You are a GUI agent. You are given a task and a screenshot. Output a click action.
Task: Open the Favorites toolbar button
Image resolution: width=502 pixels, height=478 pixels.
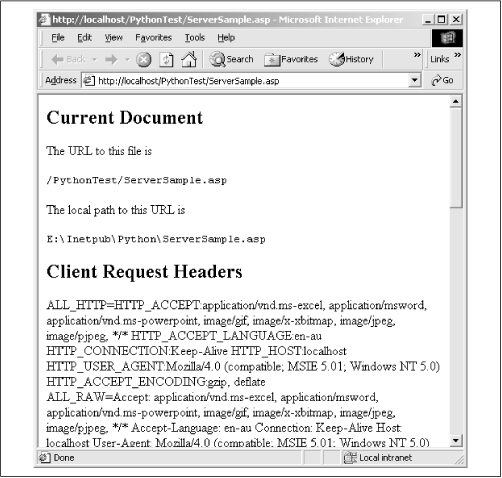[291, 59]
